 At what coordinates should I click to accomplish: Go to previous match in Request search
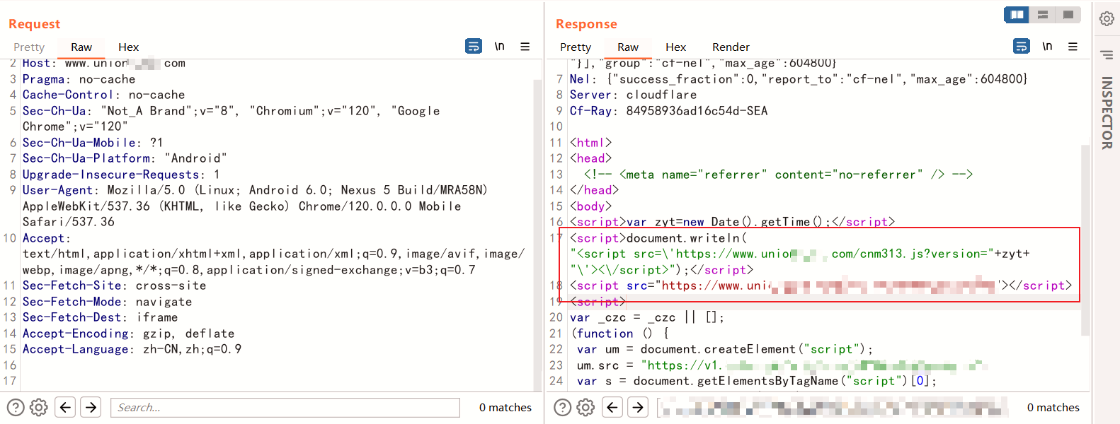tap(66, 408)
